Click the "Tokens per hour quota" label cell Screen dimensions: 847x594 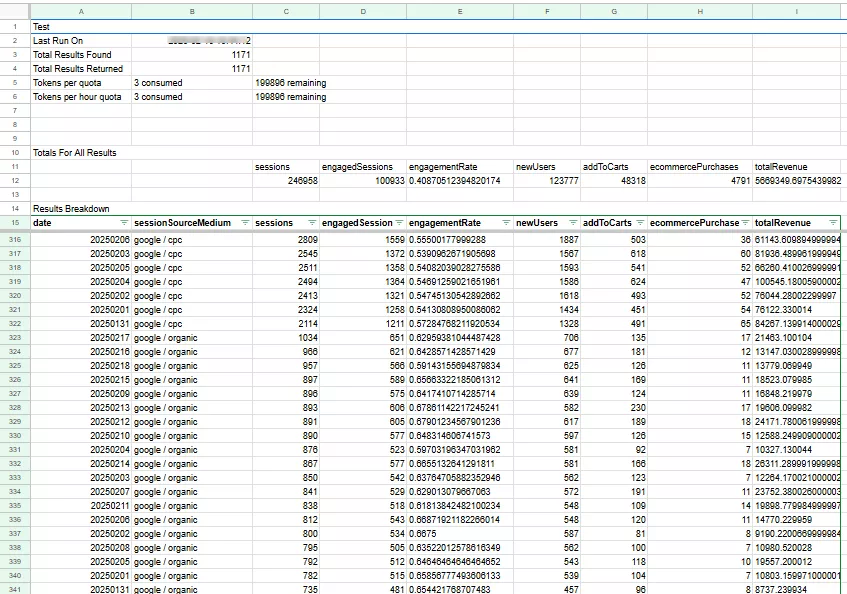click(81, 97)
